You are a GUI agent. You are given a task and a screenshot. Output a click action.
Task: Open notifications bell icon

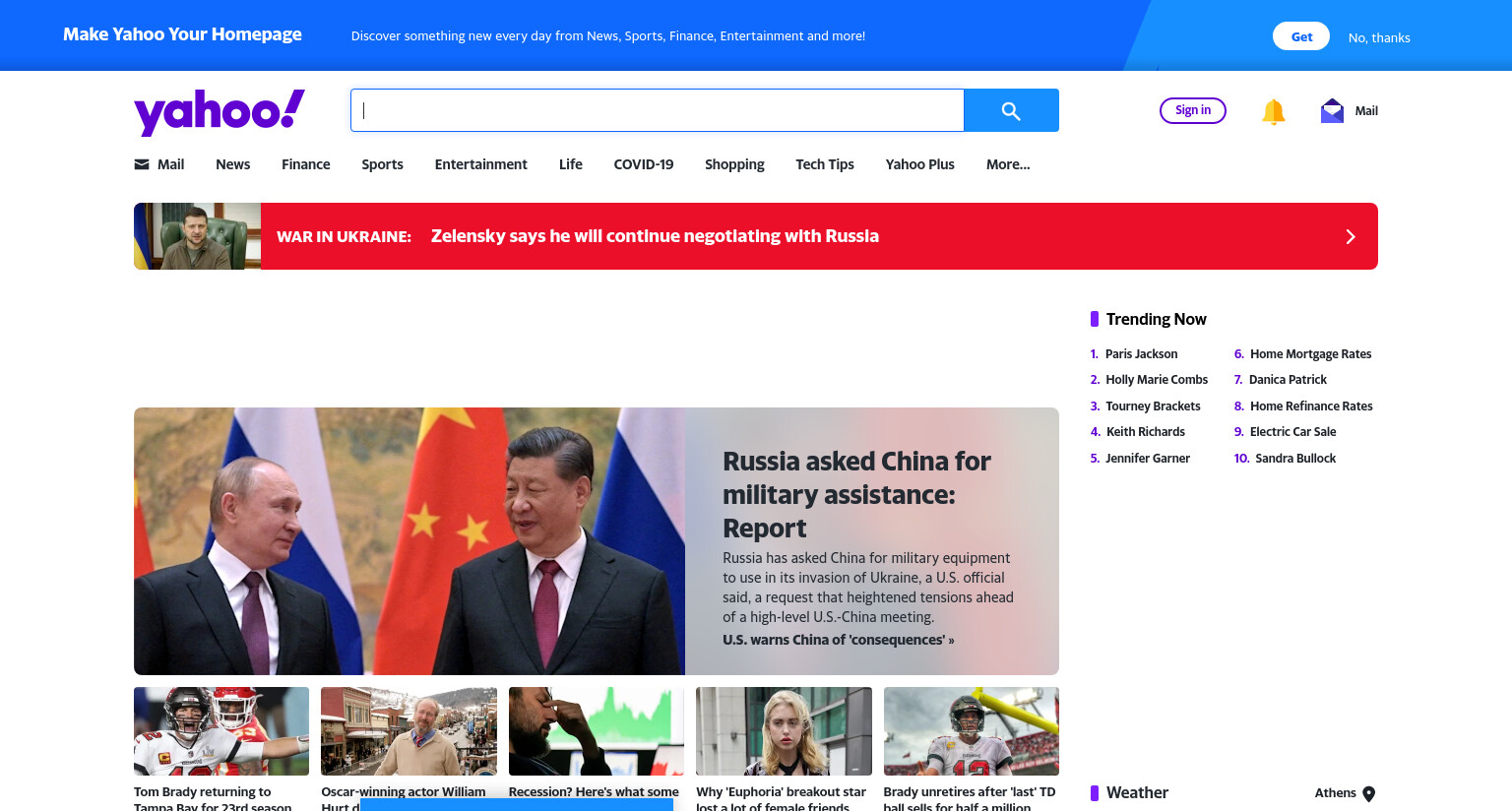pos(1273,111)
